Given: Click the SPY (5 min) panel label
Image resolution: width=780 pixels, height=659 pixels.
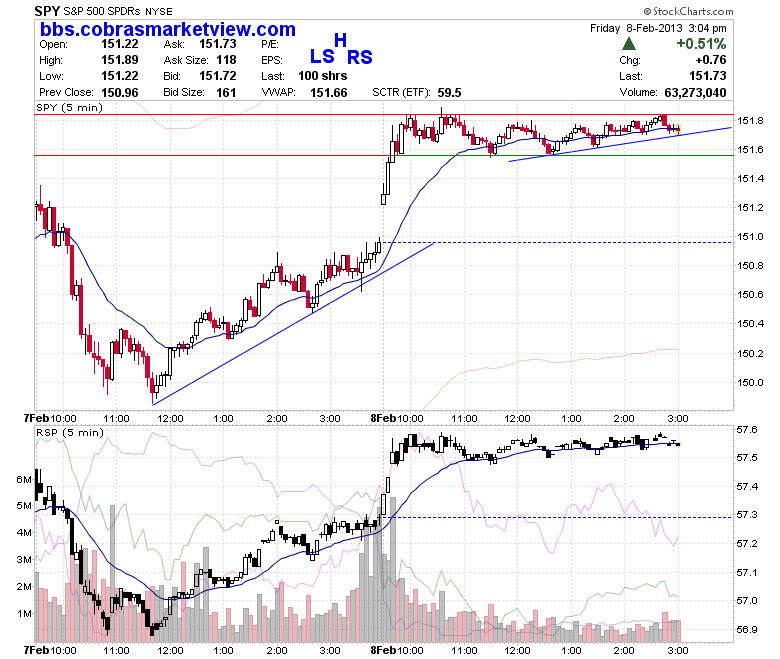Looking at the screenshot, I should pos(69,107).
